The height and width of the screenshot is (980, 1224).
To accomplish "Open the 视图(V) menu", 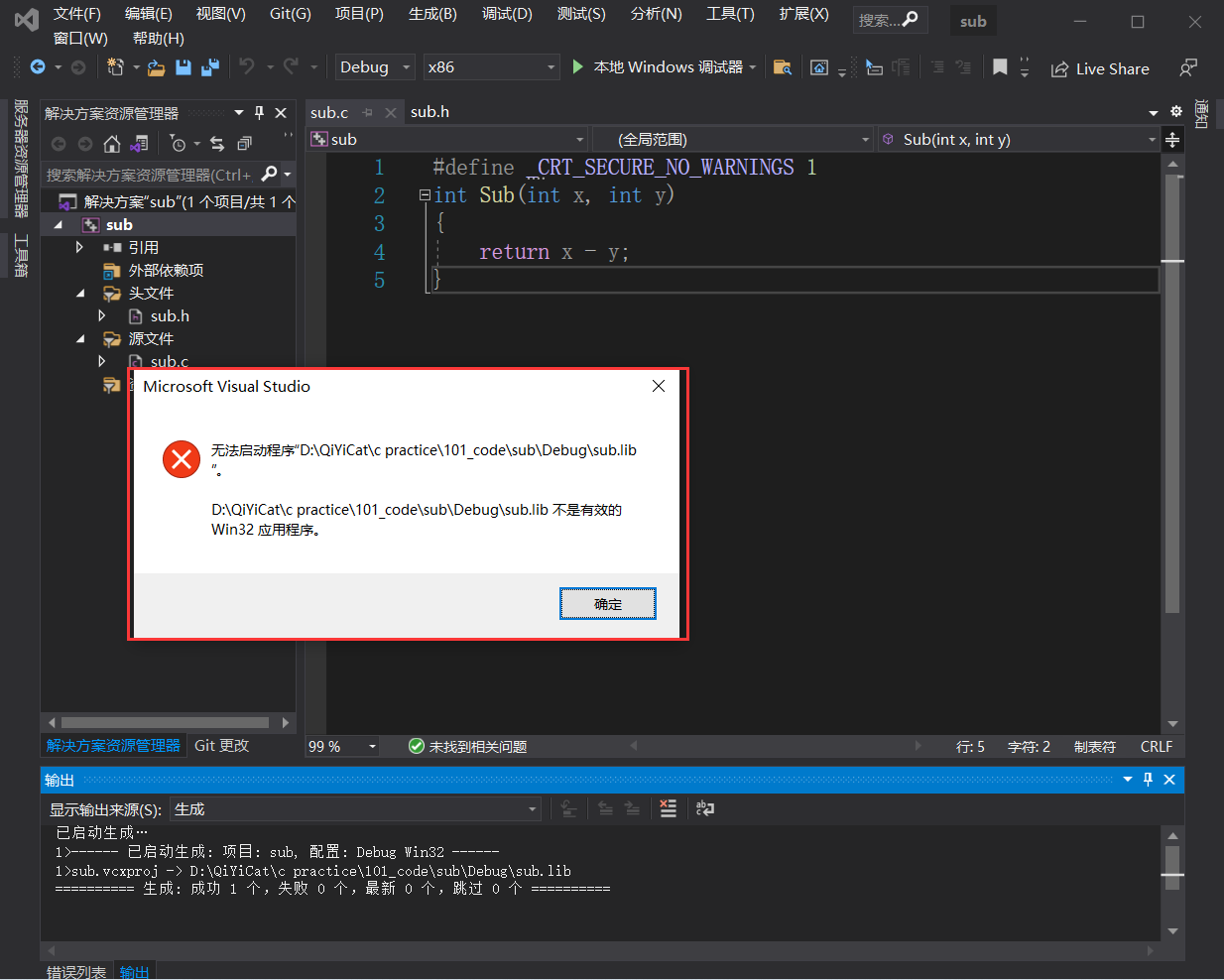I will pos(220,14).
